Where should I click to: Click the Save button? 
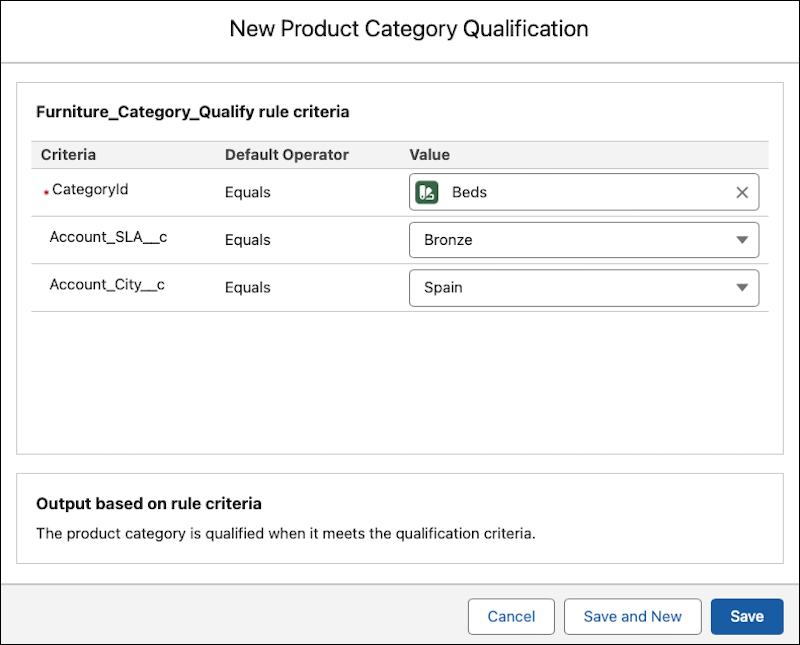(747, 616)
